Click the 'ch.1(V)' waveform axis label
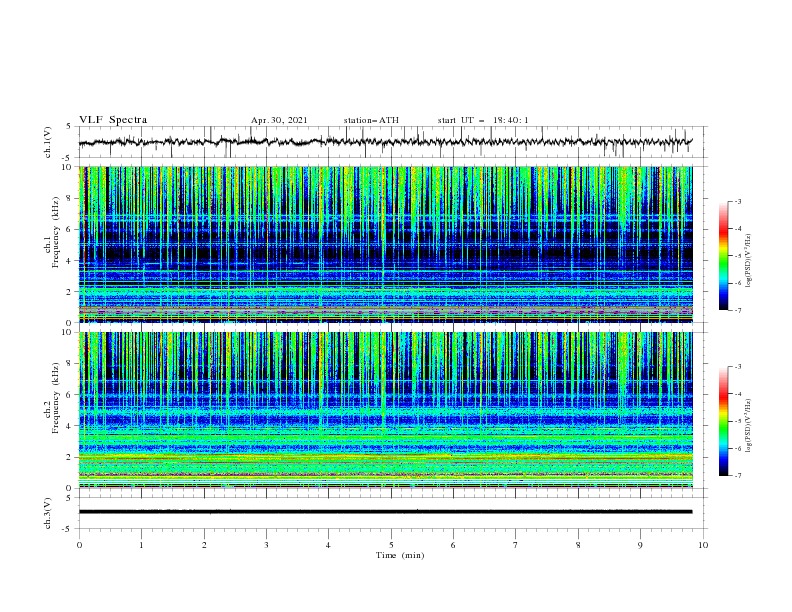792x612 pixels. coord(48,142)
